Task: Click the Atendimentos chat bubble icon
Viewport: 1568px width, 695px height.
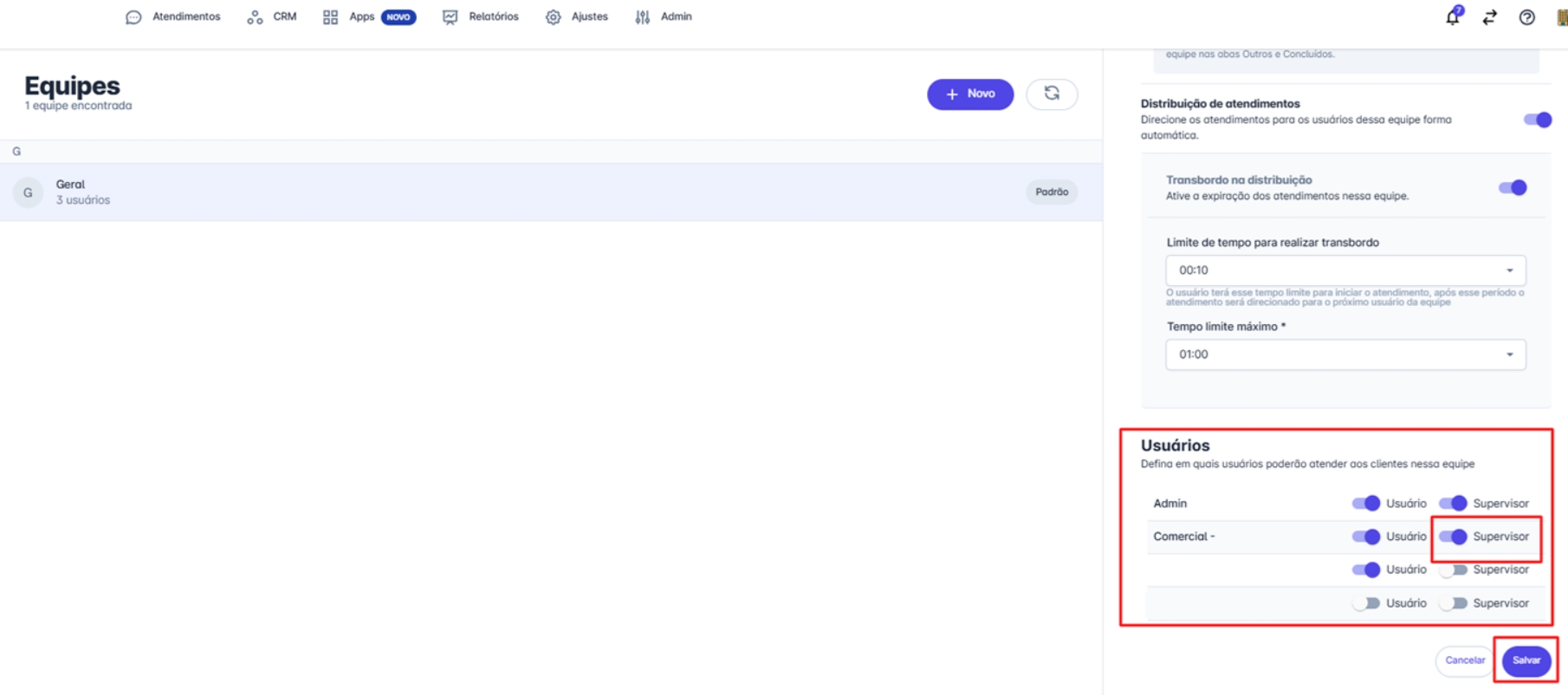Action: coord(133,17)
